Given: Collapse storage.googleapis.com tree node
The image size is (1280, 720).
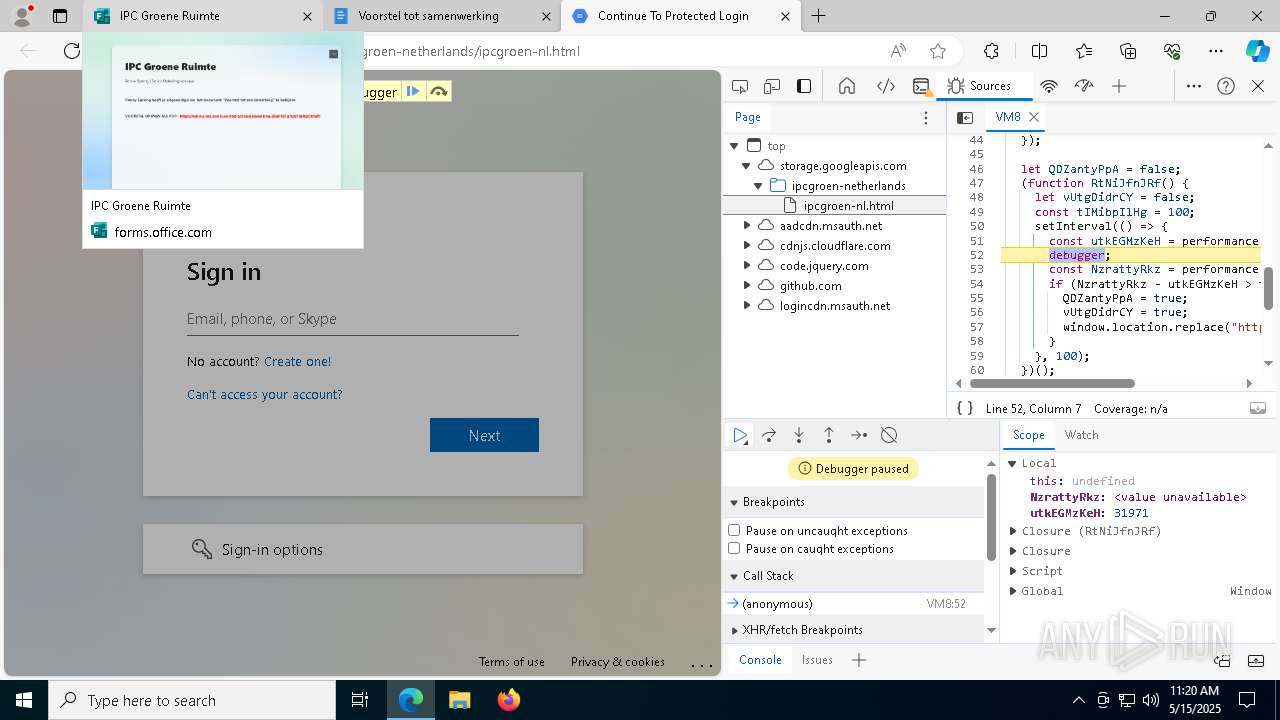Looking at the screenshot, I should point(746,166).
